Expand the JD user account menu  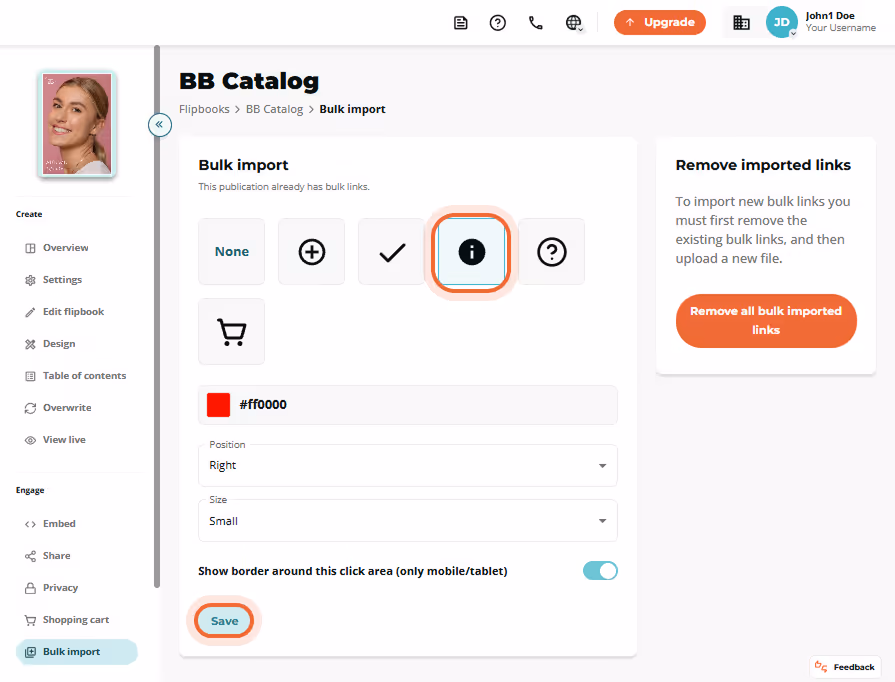(x=781, y=22)
